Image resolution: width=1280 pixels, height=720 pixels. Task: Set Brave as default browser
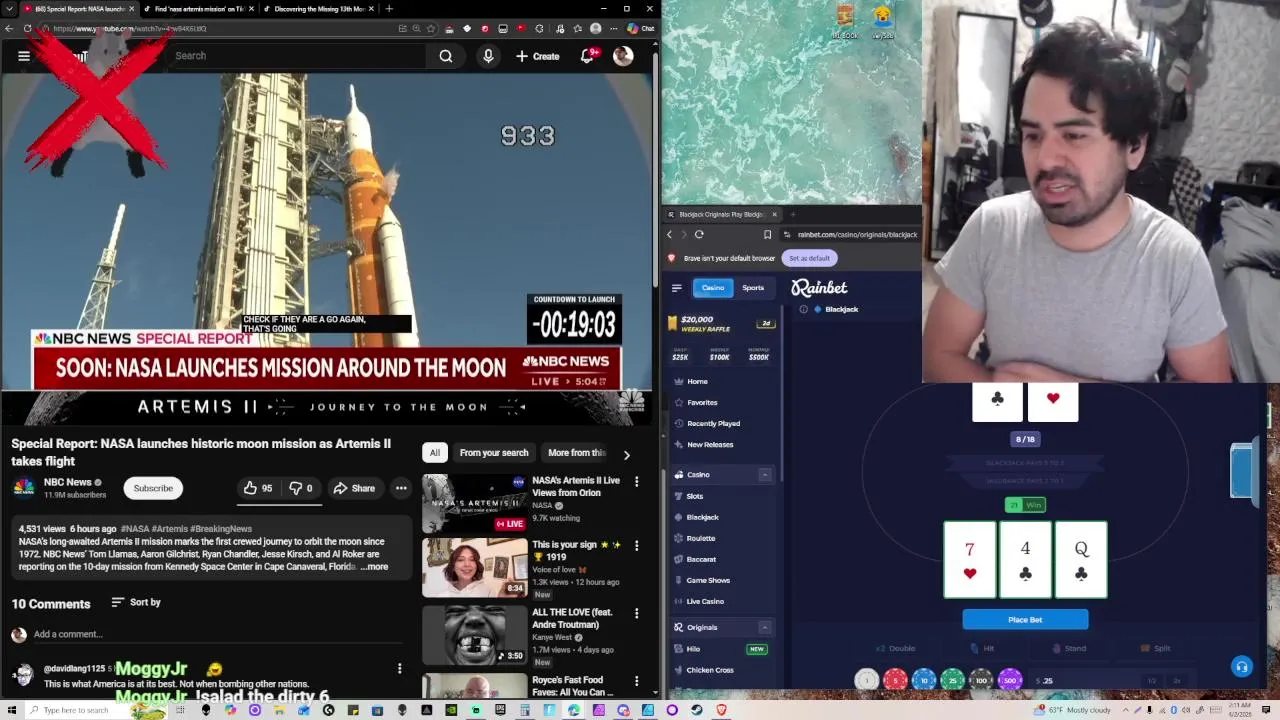(809, 258)
